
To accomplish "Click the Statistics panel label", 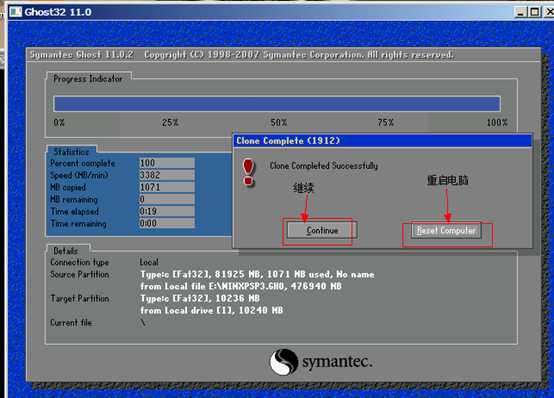I will coord(71,152).
